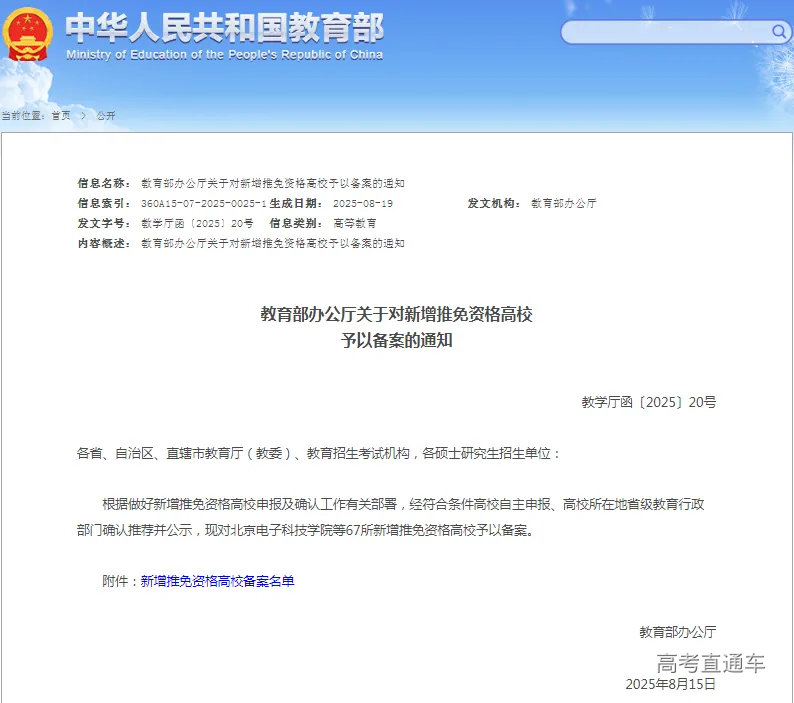Open the 首页 breadcrumb link
This screenshot has width=794, height=703.
pyautogui.click(x=61, y=115)
